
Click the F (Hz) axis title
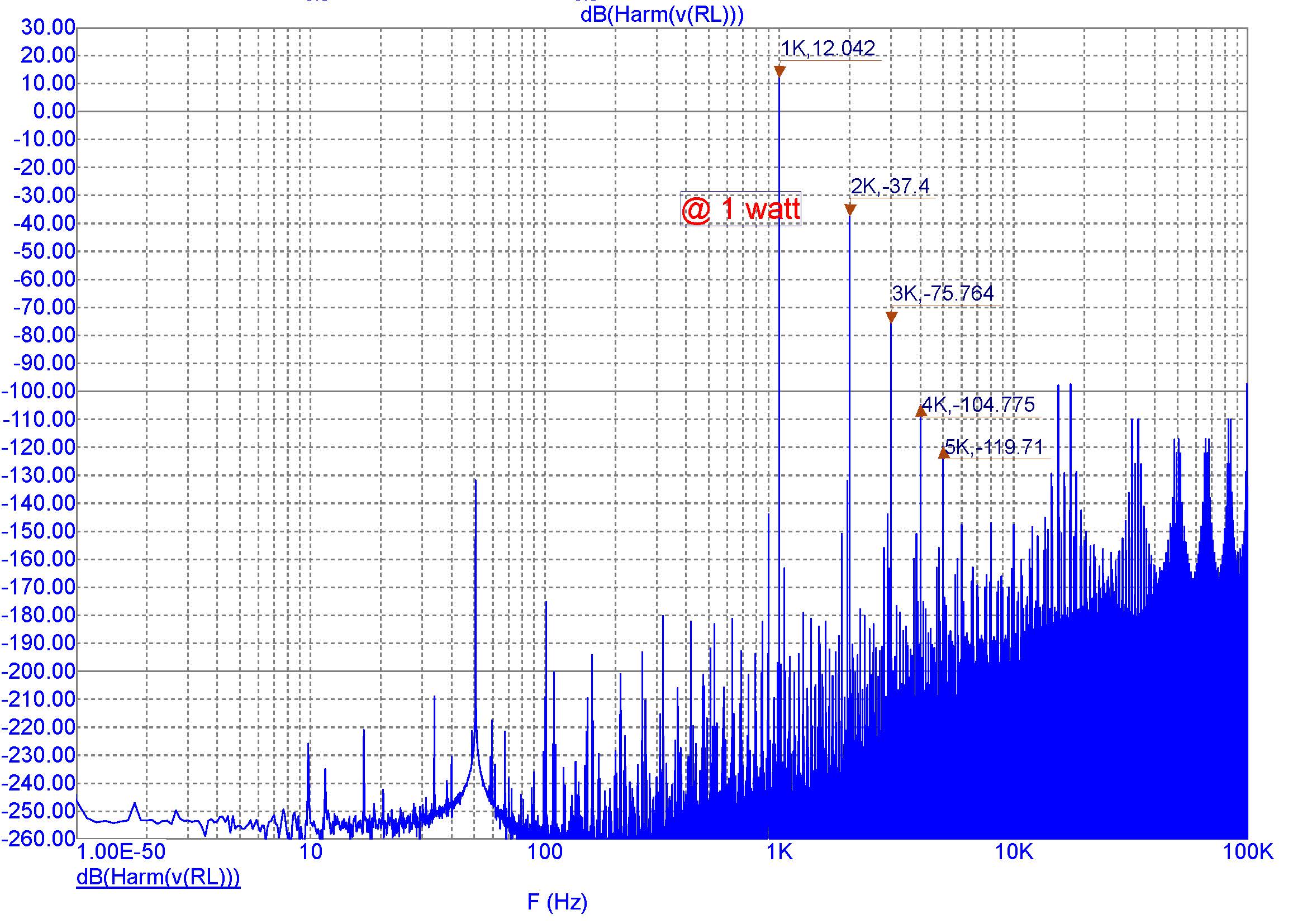(557, 902)
